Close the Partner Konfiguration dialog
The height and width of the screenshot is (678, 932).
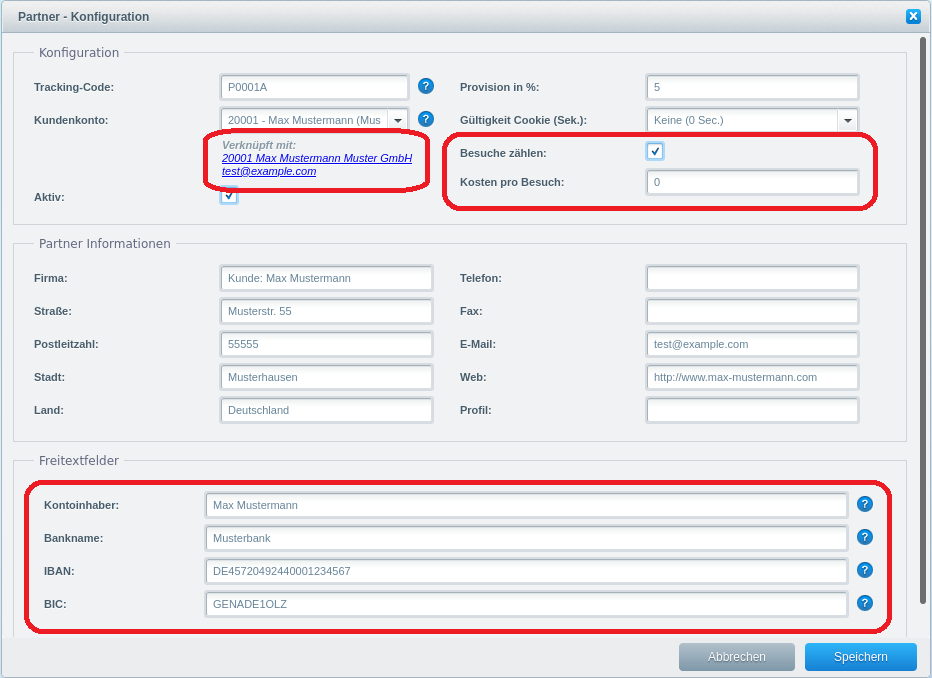(913, 16)
